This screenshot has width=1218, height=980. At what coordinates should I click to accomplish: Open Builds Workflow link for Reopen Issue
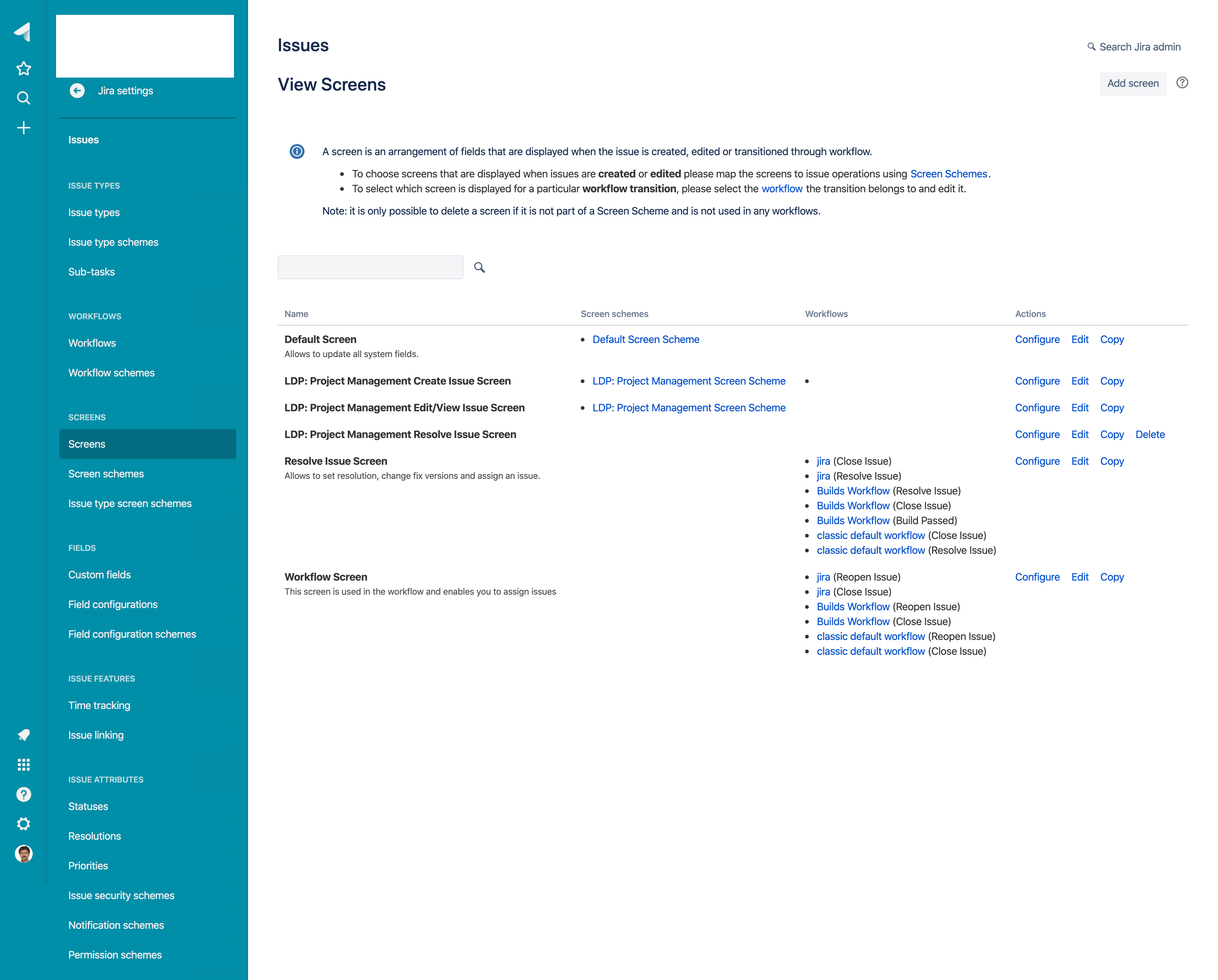853,607
